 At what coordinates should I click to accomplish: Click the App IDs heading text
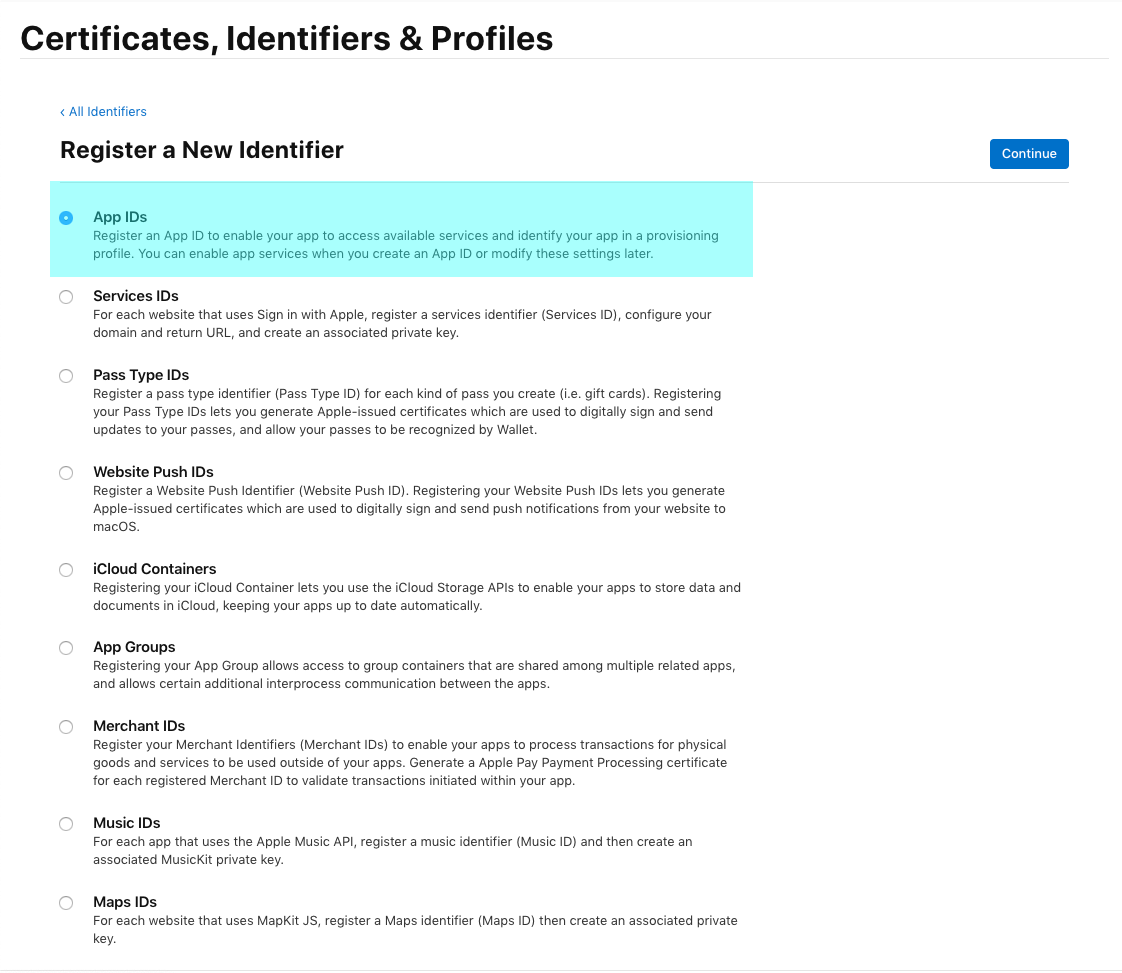(120, 217)
